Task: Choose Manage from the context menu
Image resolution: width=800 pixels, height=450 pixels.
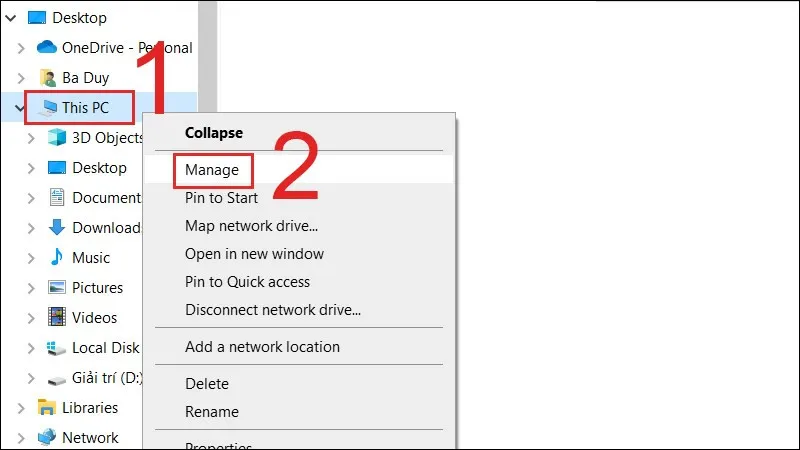Action: pos(212,170)
